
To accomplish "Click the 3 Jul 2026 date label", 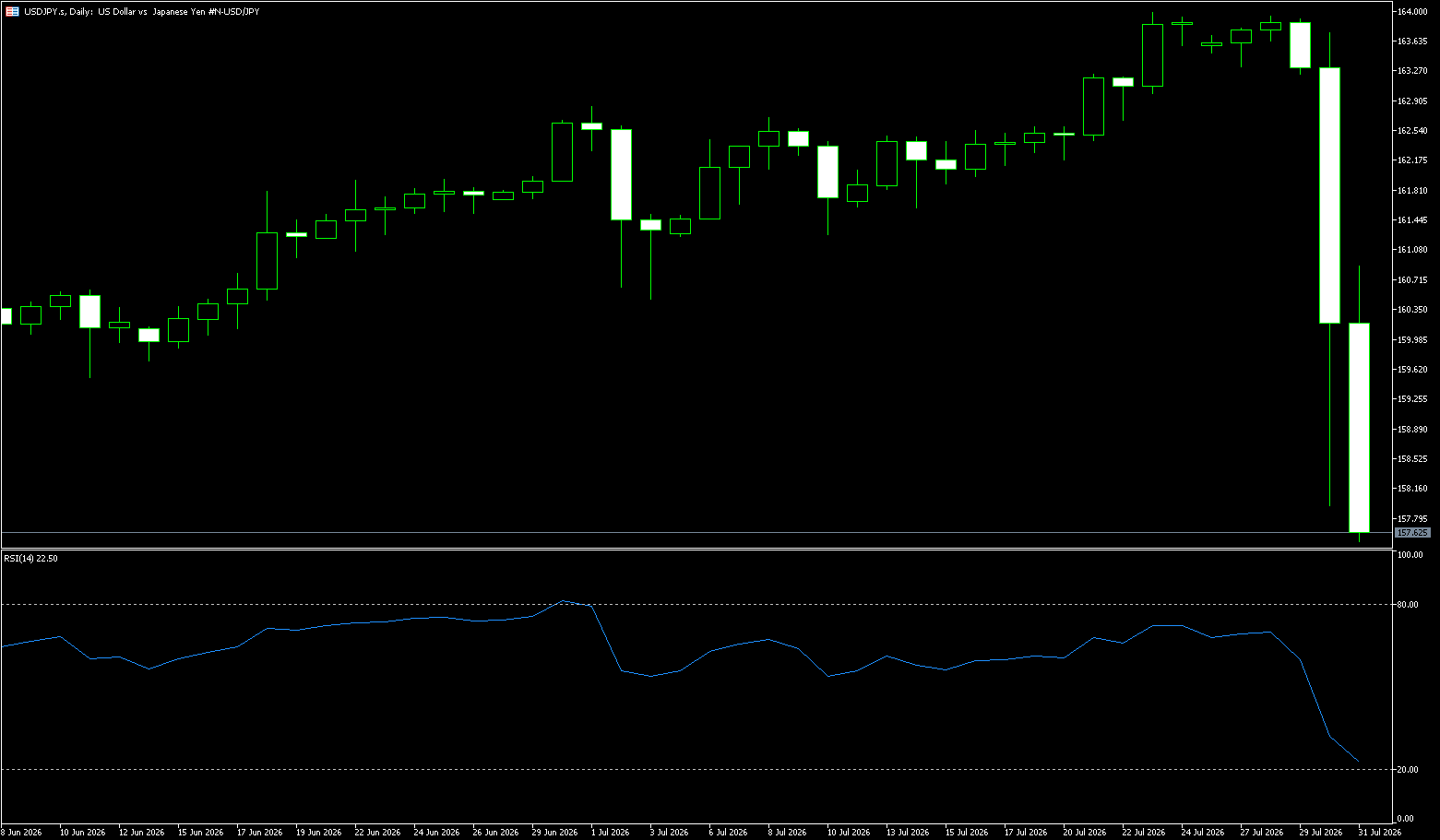I will click(669, 832).
